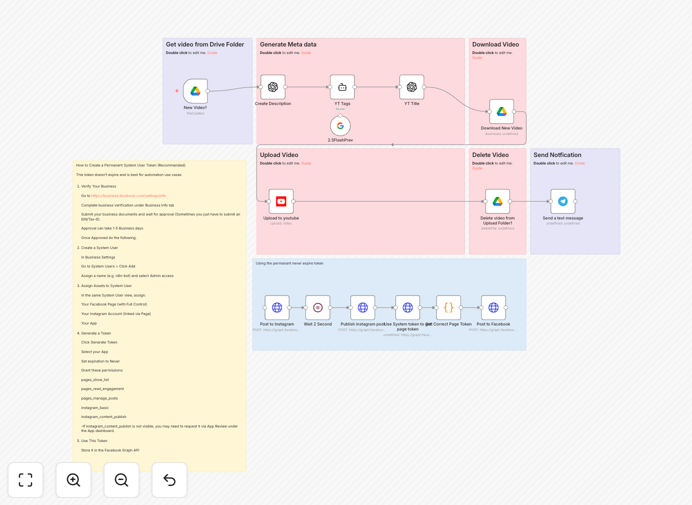Click '3. Assign Assets to System User' line

tap(104, 286)
